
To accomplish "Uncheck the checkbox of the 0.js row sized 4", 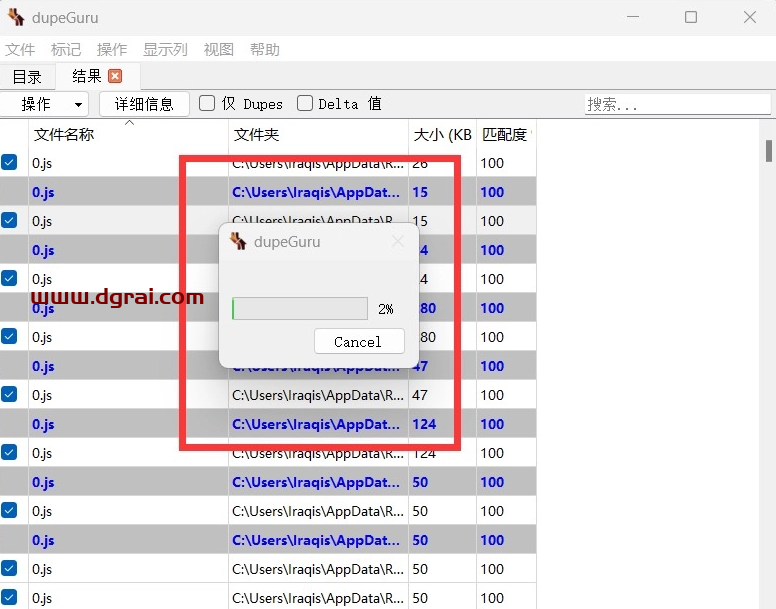I will [x=9, y=278].
